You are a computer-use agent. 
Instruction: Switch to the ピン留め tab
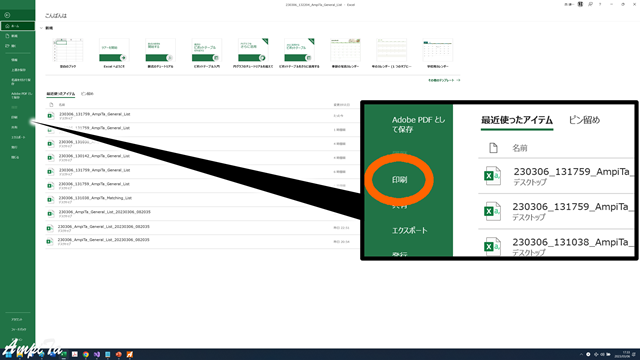[x=87, y=94]
